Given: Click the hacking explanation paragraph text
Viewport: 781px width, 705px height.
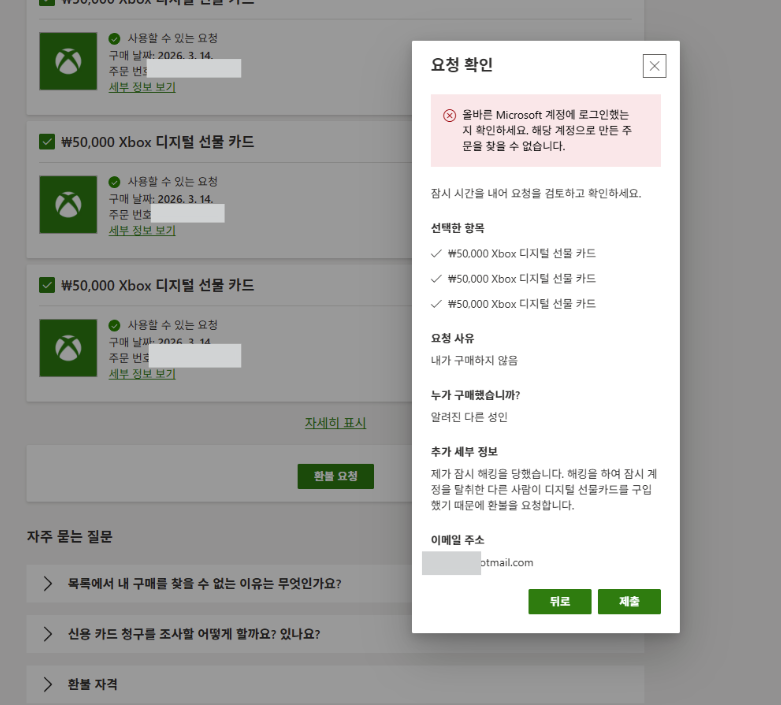Looking at the screenshot, I should pyautogui.click(x=544, y=489).
